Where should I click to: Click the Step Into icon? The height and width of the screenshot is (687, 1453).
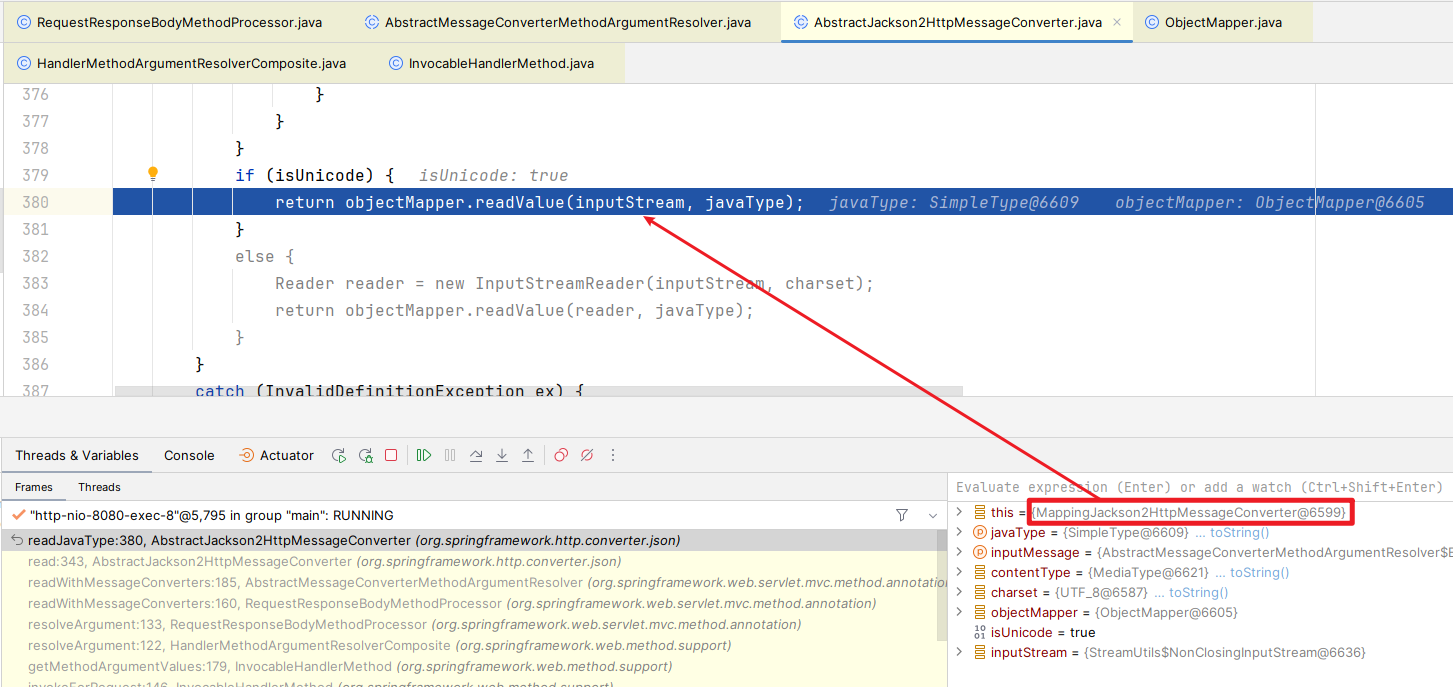(x=502, y=455)
